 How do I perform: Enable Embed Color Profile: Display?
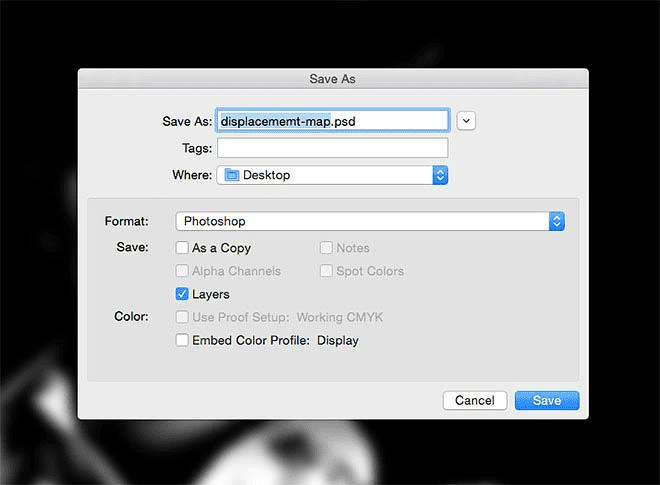(182, 340)
